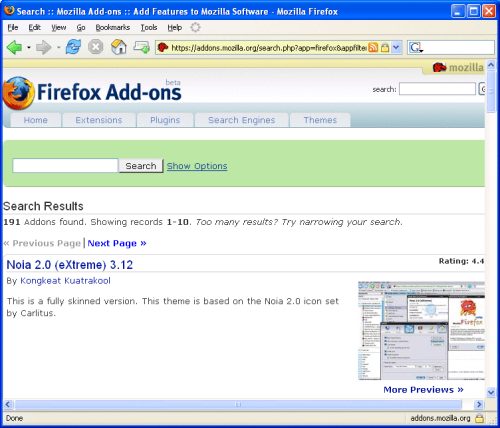The width and height of the screenshot is (500, 428).
Task: Click the header search go button
Action: (482, 89)
